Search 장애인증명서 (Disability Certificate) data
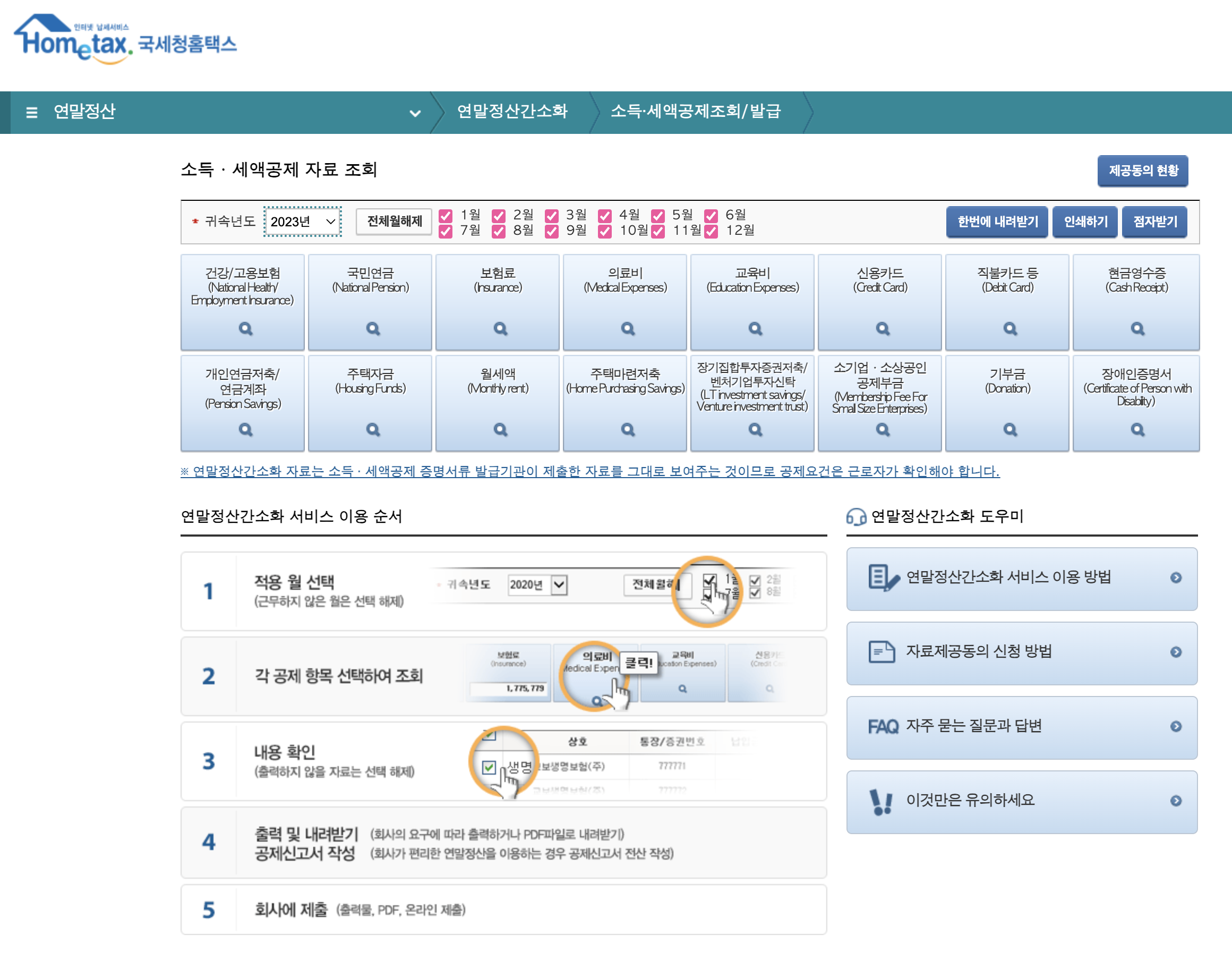The width and height of the screenshot is (1232, 968). click(x=1136, y=429)
